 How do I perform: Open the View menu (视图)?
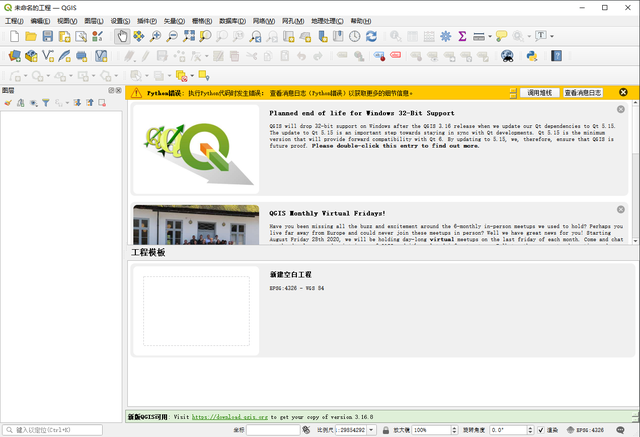tap(67, 21)
